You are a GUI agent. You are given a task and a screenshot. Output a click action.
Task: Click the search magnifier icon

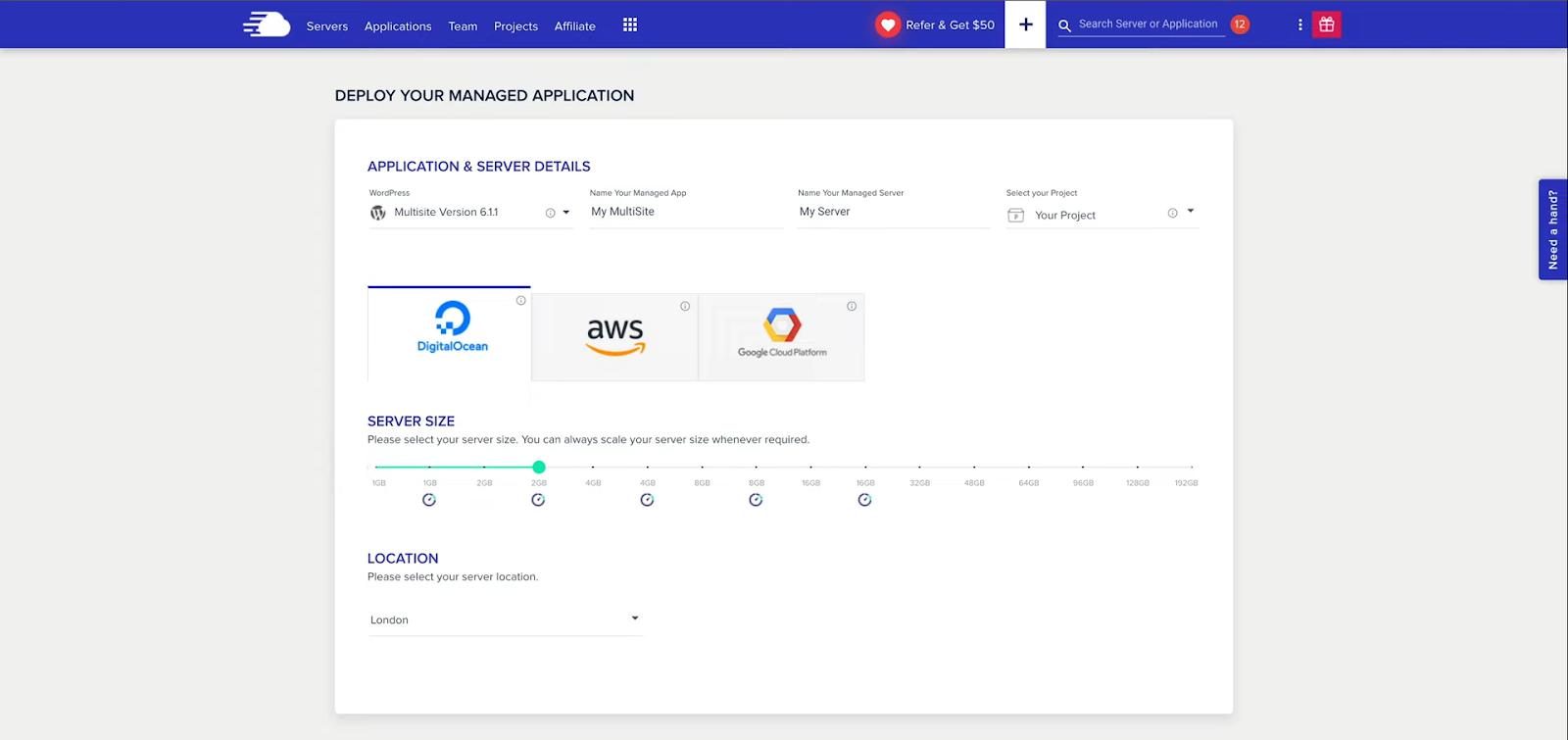(1064, 25)
